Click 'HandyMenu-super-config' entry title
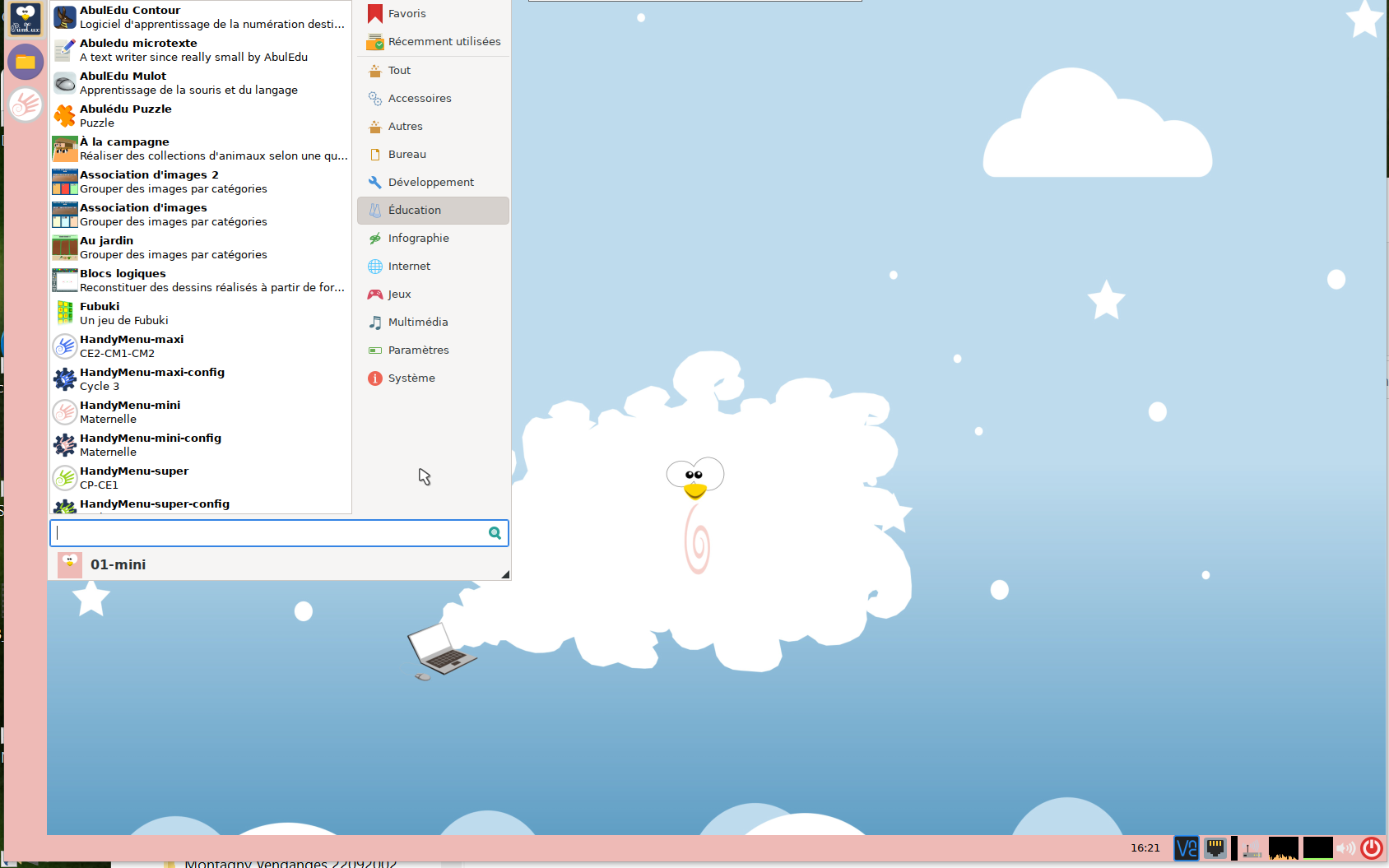1389x868 pixels. tap(155, 504)
